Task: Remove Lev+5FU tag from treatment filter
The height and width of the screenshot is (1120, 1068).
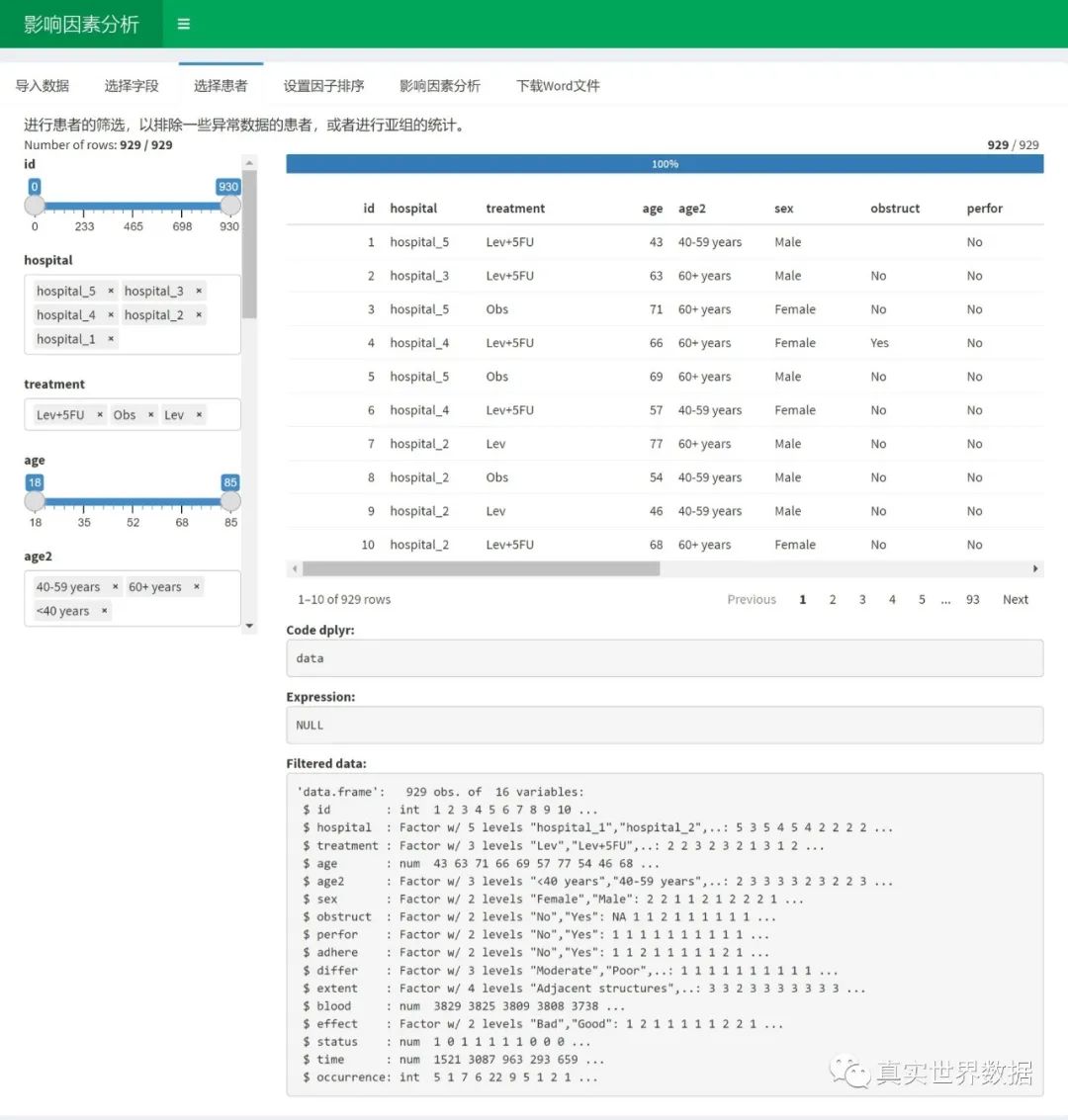Action: tap(100, 415)
